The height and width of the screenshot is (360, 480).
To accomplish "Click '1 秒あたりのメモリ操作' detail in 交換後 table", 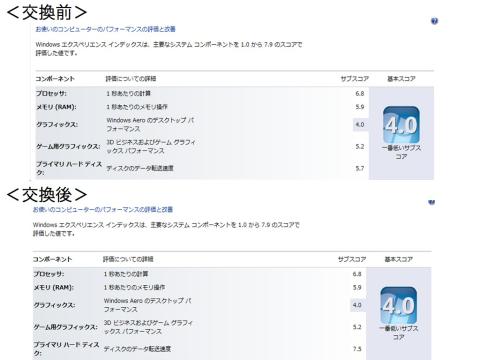I will tap(134, 287).
